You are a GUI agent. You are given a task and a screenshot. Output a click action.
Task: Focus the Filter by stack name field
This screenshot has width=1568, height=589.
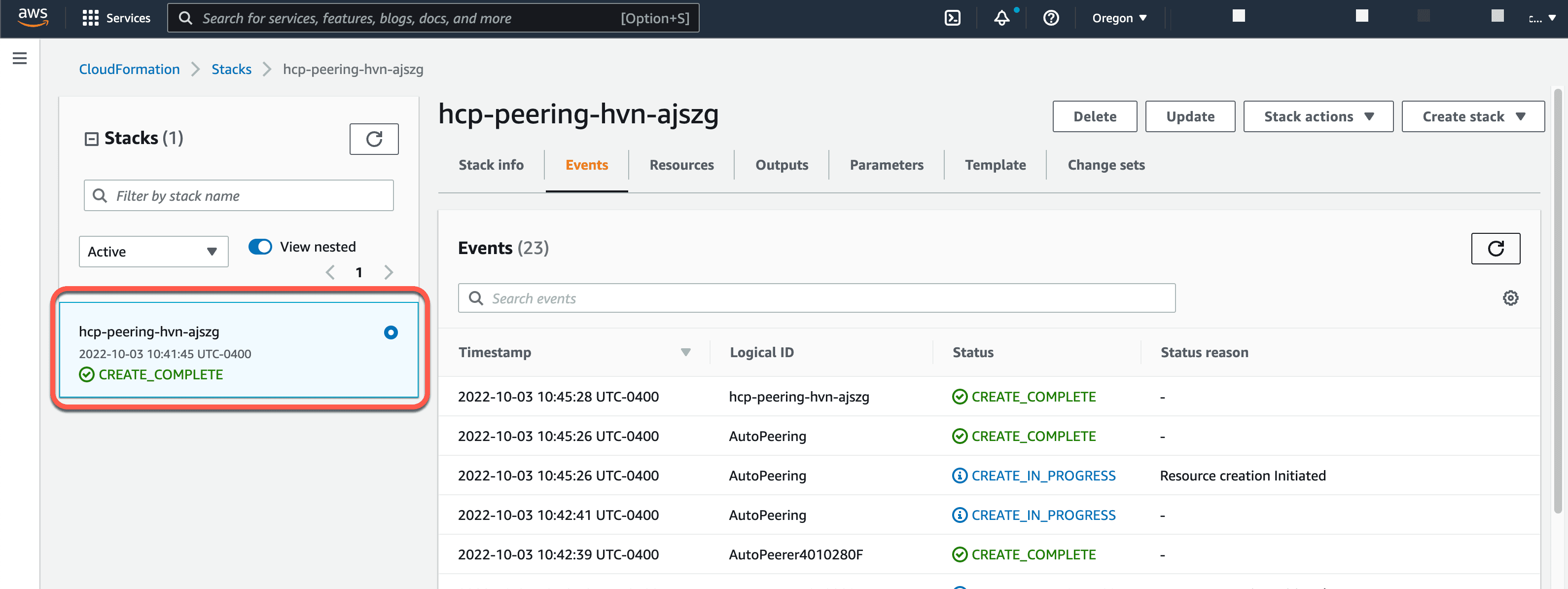pos(239,195)
